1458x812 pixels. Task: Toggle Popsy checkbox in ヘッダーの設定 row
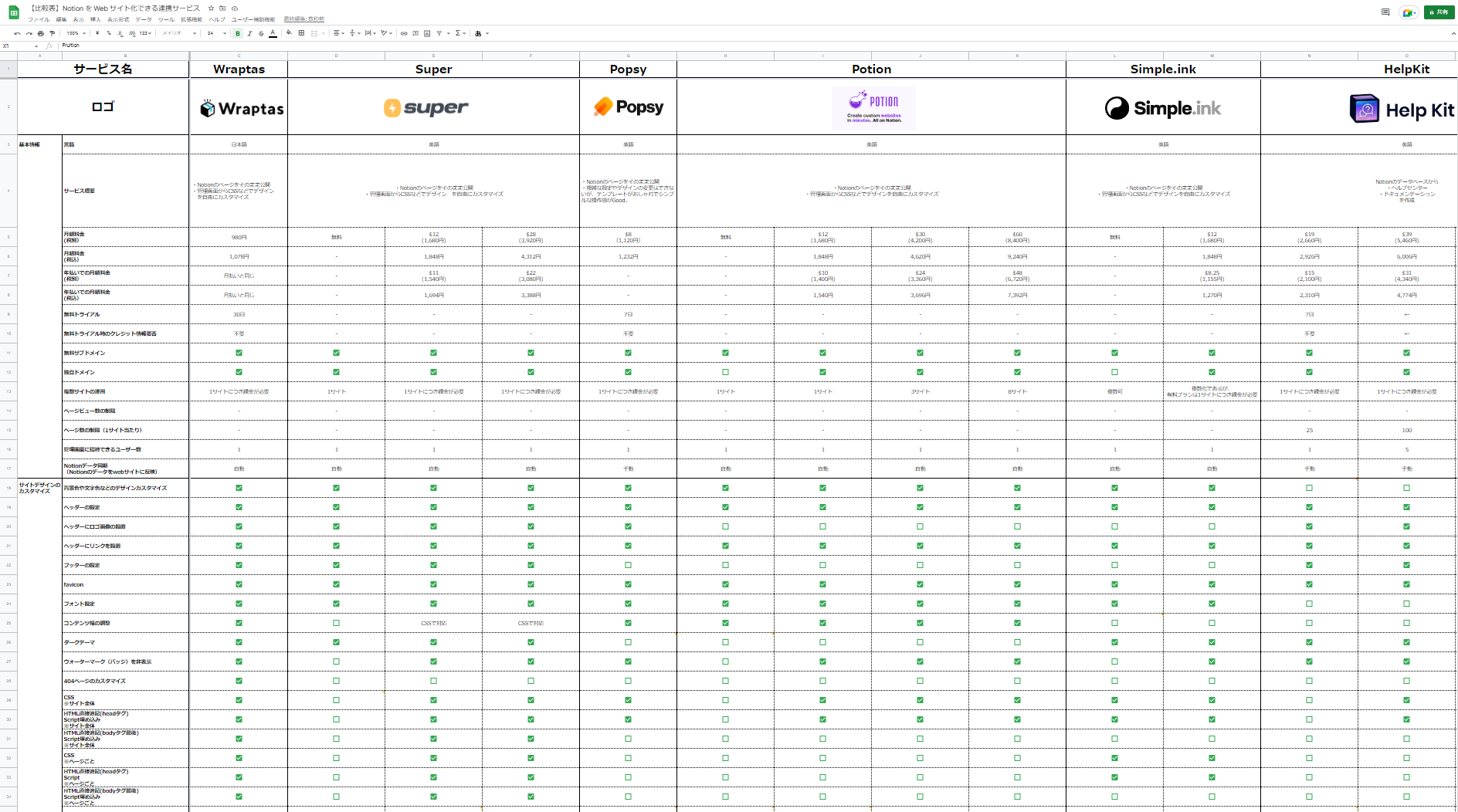click(628, 507)
